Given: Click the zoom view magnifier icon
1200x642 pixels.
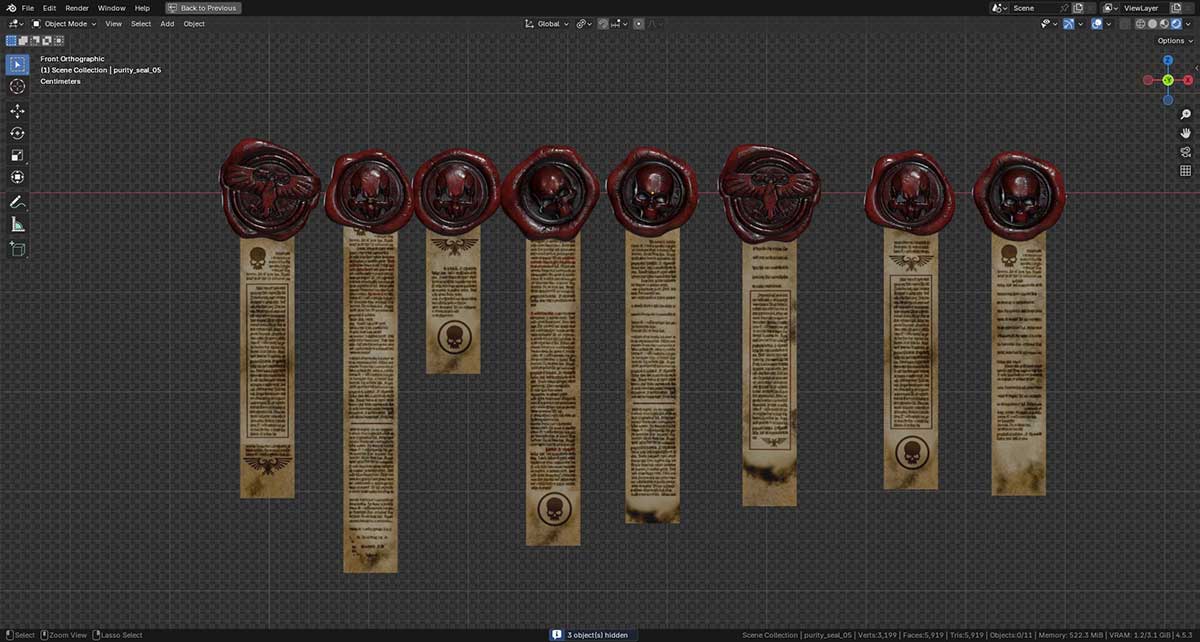Looking at the screenshot, I should [x=1186, y=115].
